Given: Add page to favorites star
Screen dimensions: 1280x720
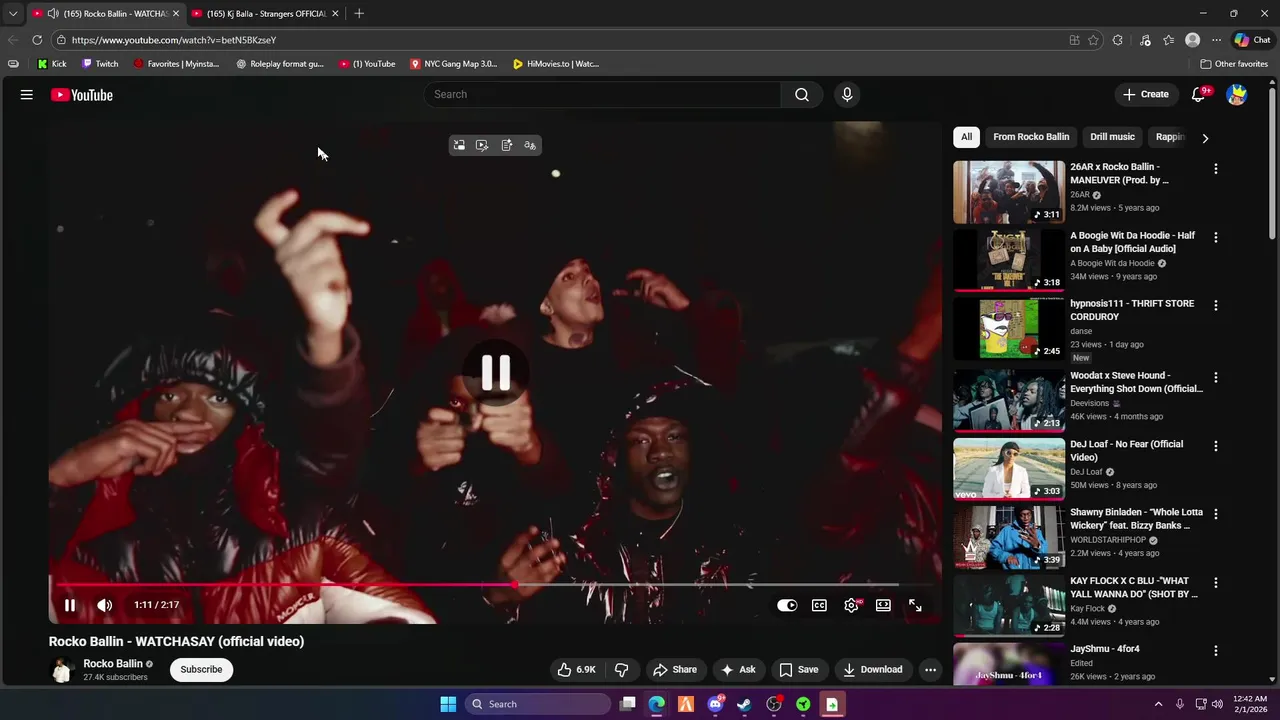Looking at the screenshot, I should [1093, 40].
